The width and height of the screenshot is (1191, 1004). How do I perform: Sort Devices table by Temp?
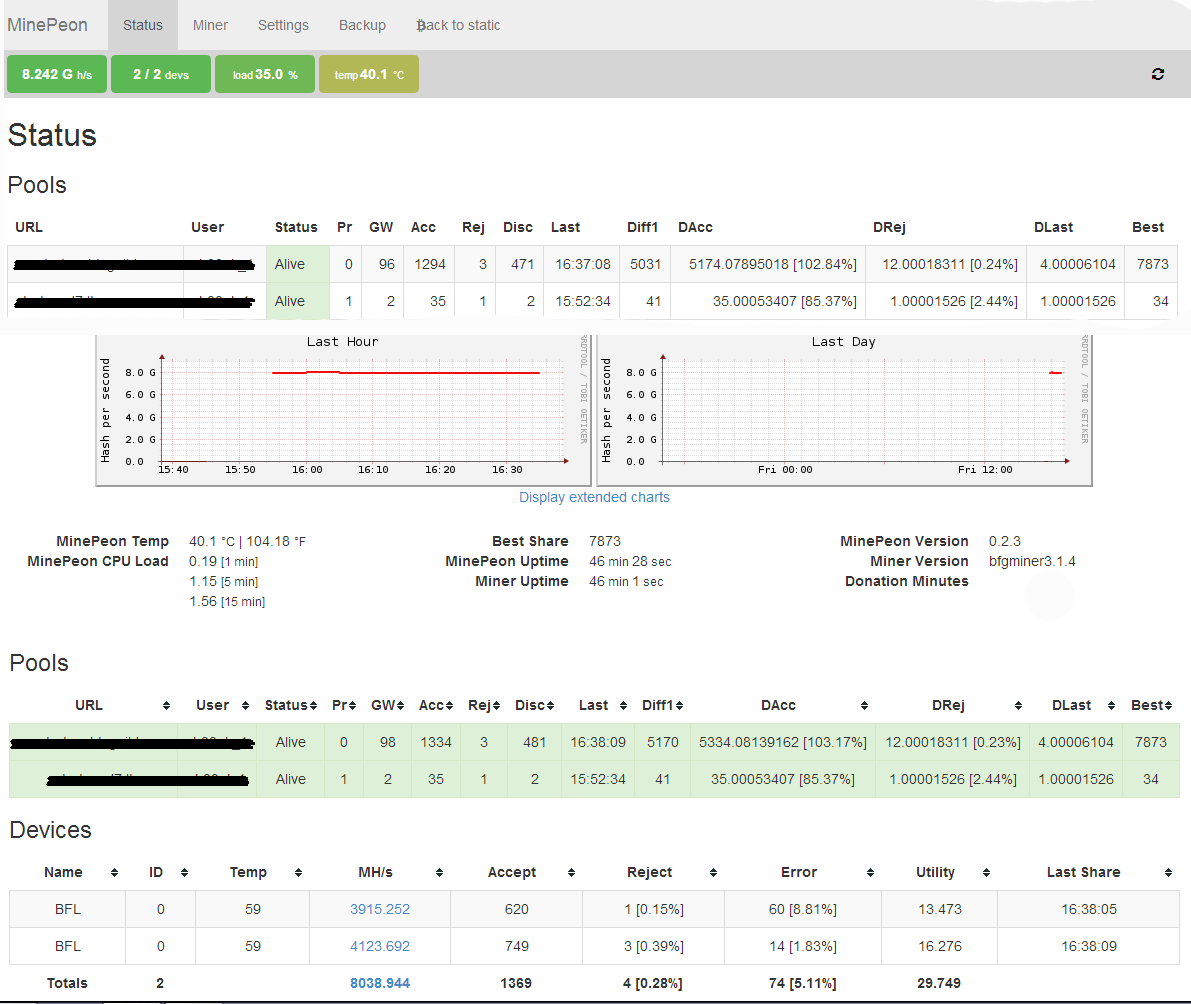[x=252, y=873]
